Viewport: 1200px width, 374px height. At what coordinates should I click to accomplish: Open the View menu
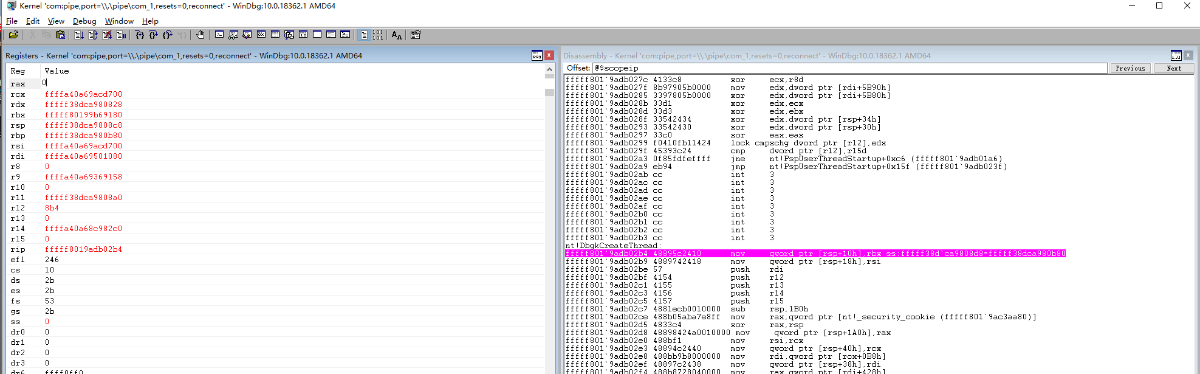click(57, 20)
